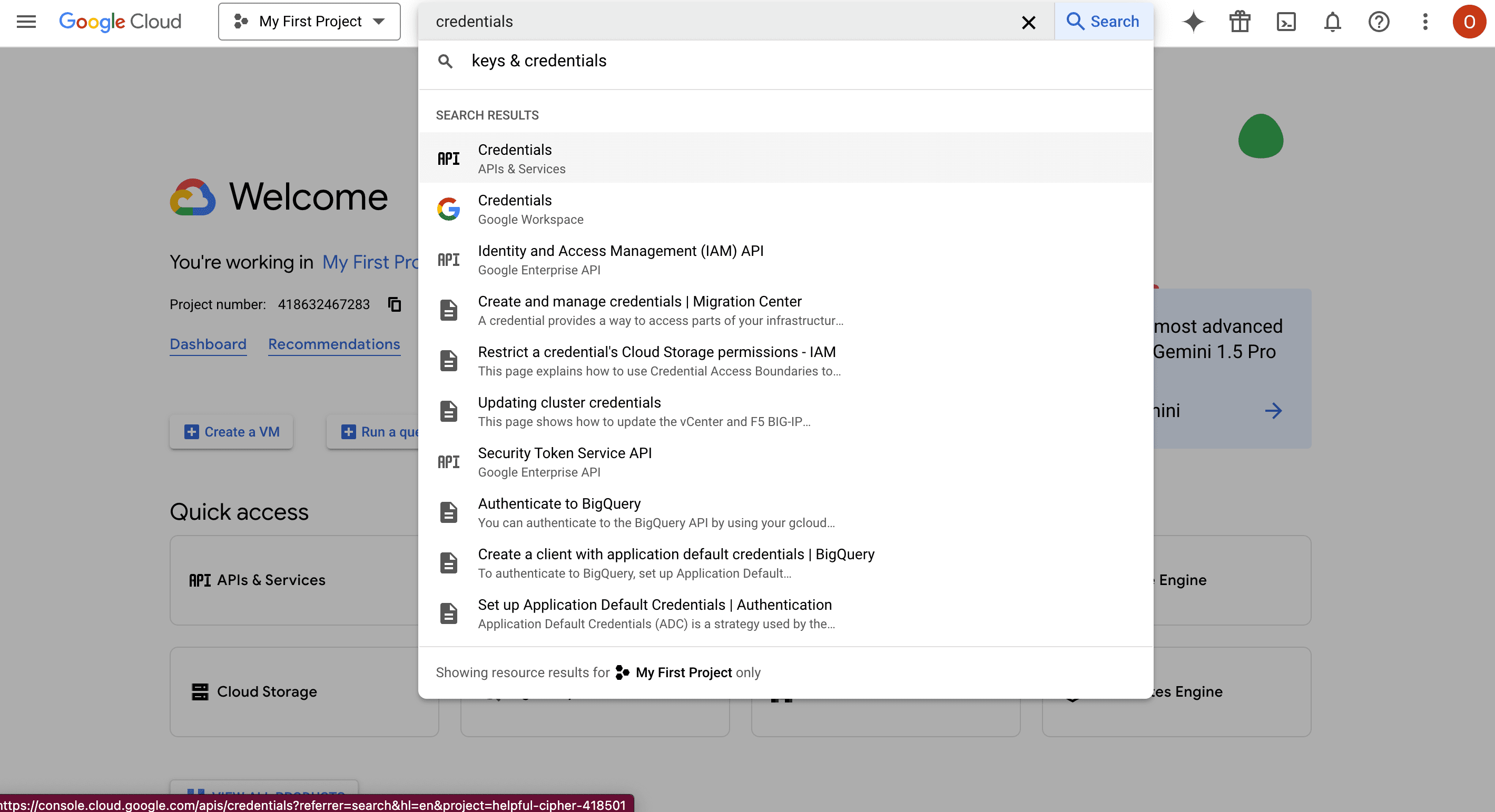1495x812 pixels.
Task: Copy project number to clipboard
Action: coord(395,304)
